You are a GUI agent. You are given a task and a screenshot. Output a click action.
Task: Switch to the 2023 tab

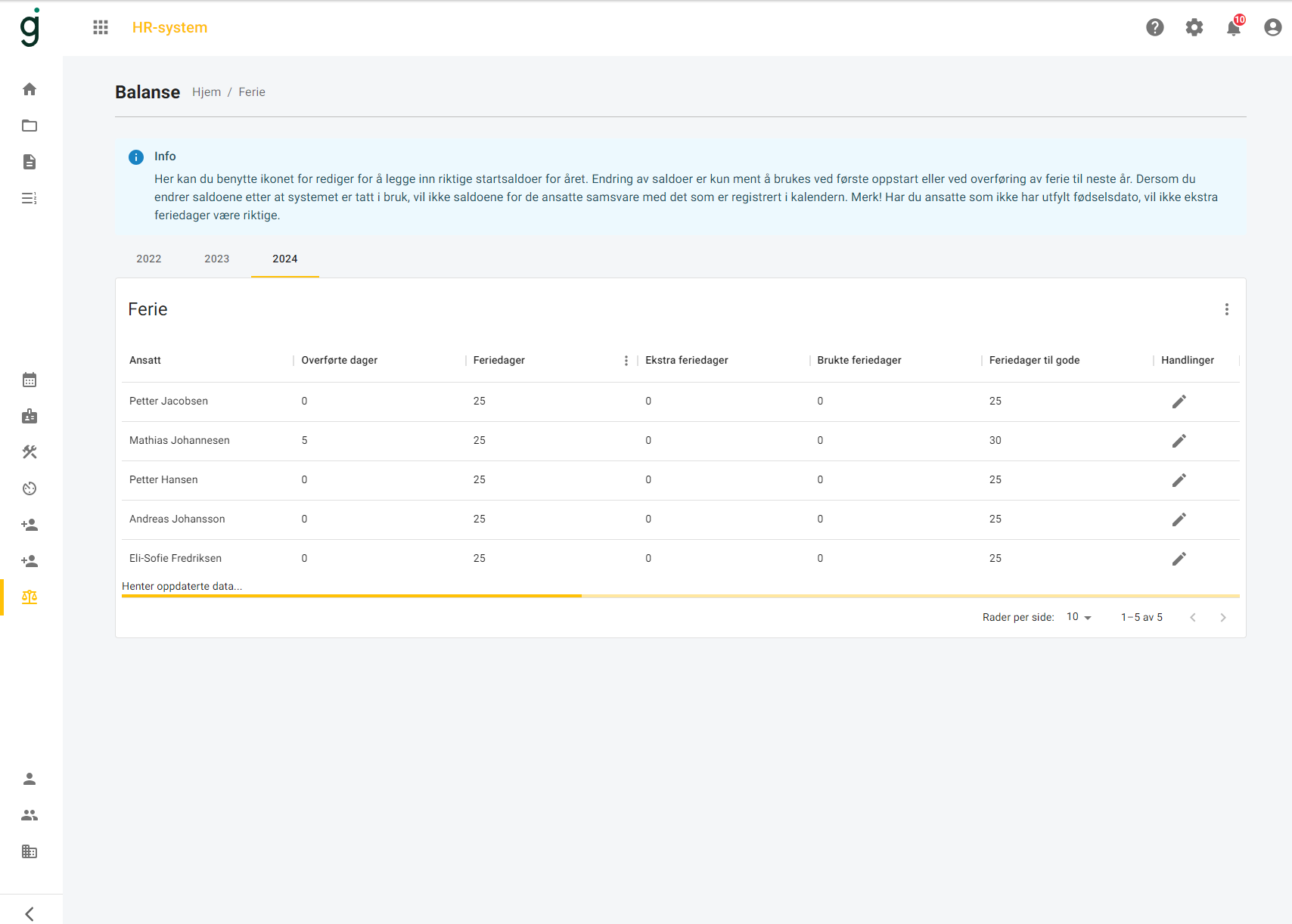click(217, 259)
